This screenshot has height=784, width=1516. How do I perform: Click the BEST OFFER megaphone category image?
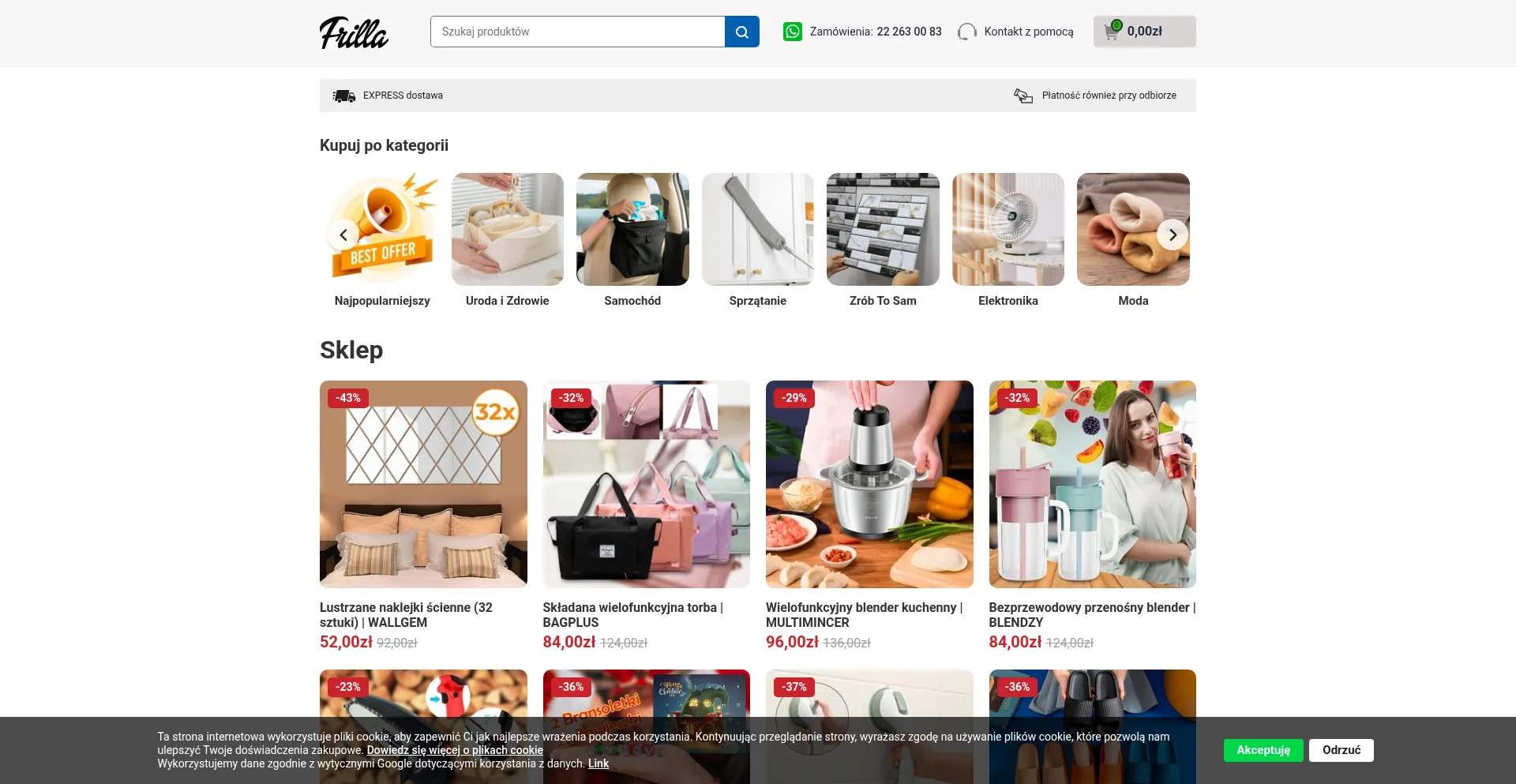(x=382, y=229)
